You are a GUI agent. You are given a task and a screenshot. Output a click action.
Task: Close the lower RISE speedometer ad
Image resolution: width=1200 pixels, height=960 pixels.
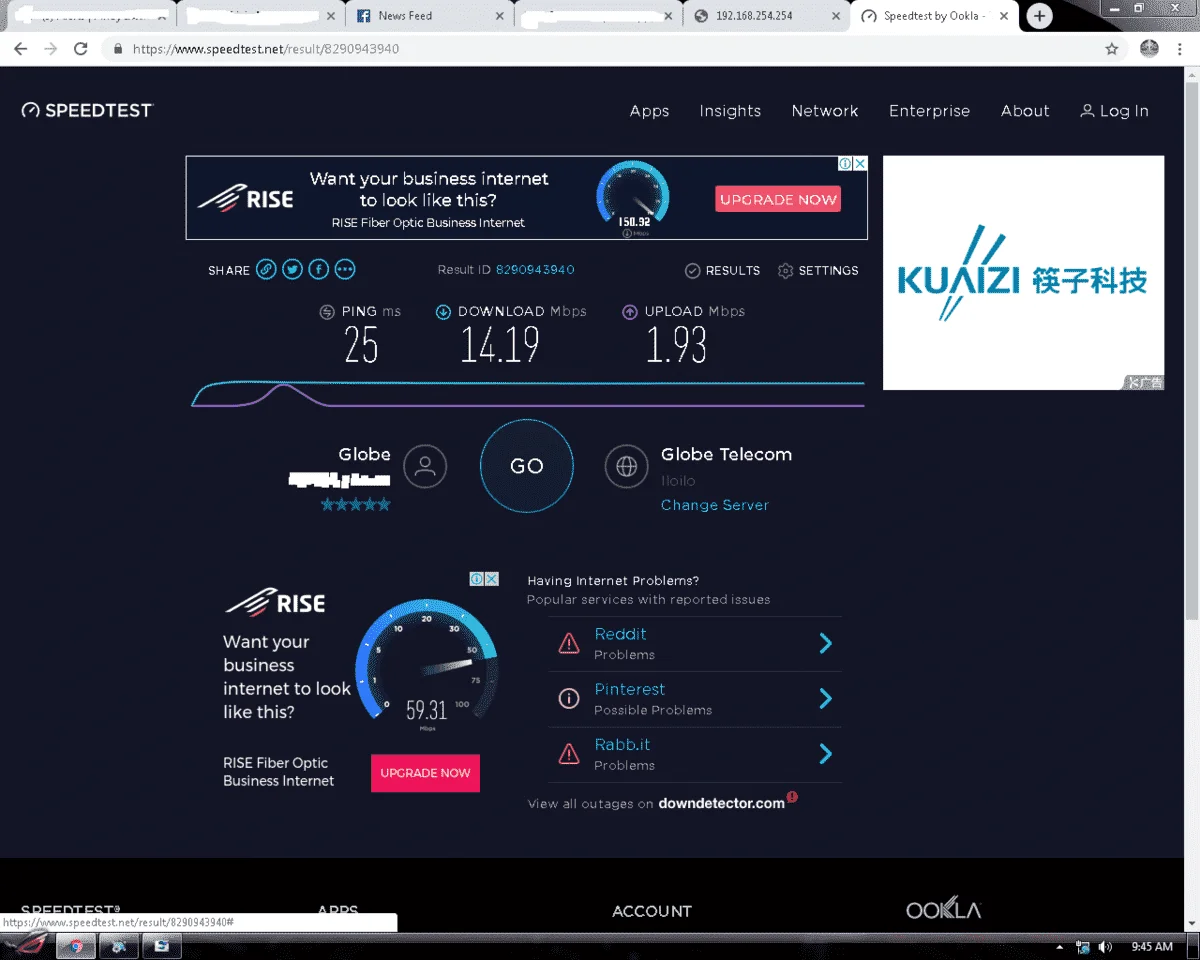pos(491,579)
